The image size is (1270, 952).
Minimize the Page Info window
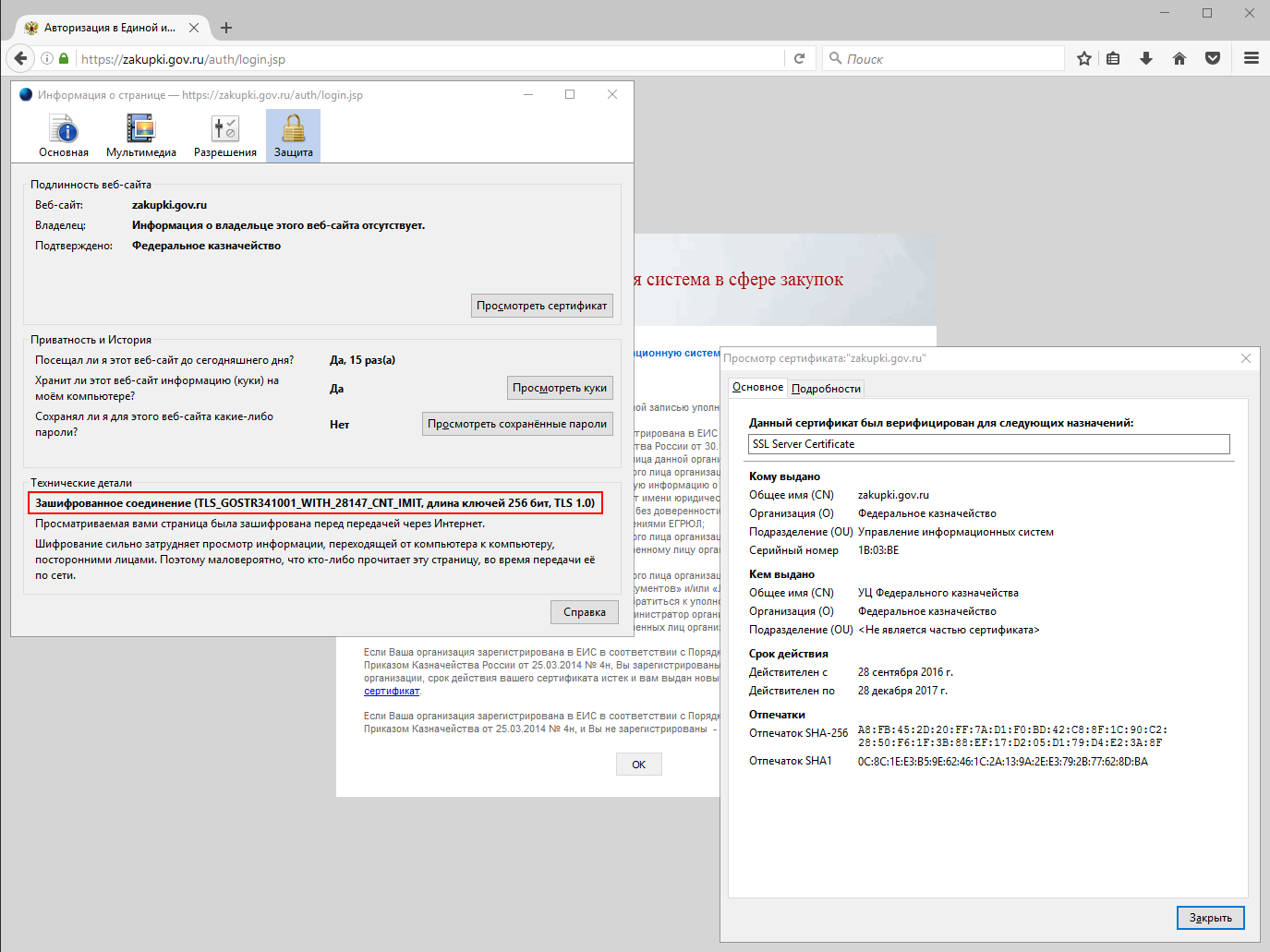528,94
